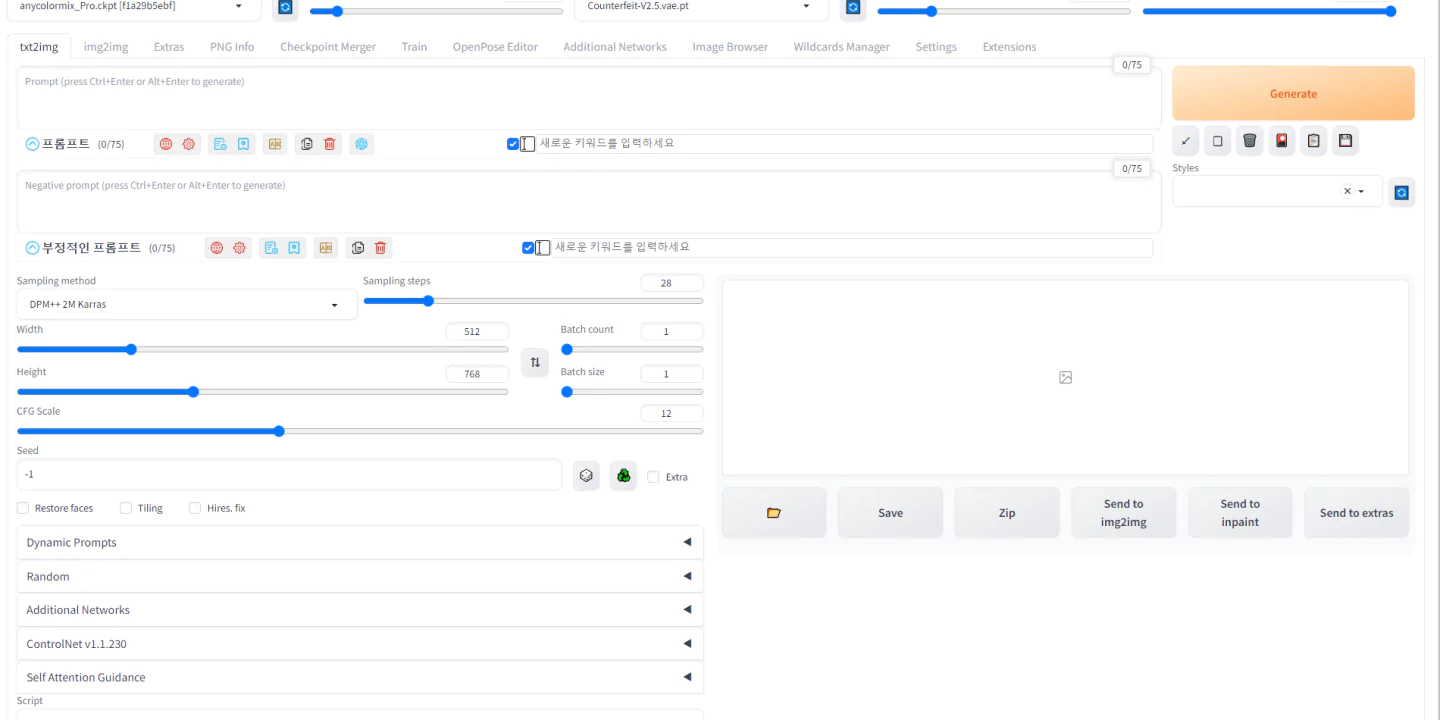Click the bookmark icon in 프롬프트 toolbar
Viewport: 1440px width, 720px height.
tap(243, 144)
